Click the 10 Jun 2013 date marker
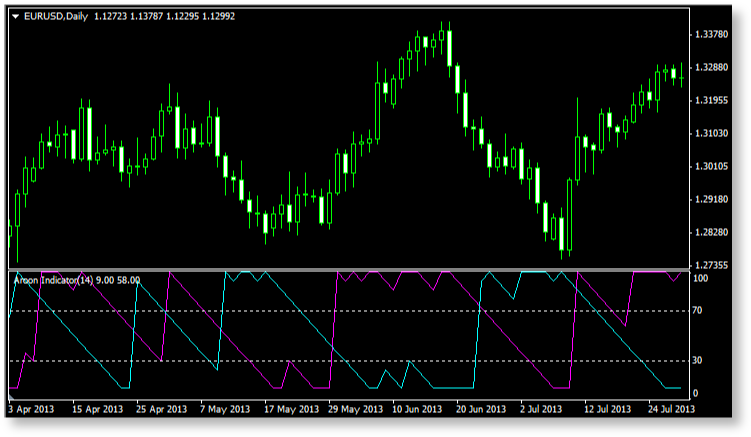Viewport: 751px width, 437px height. [x=417, y=409]
